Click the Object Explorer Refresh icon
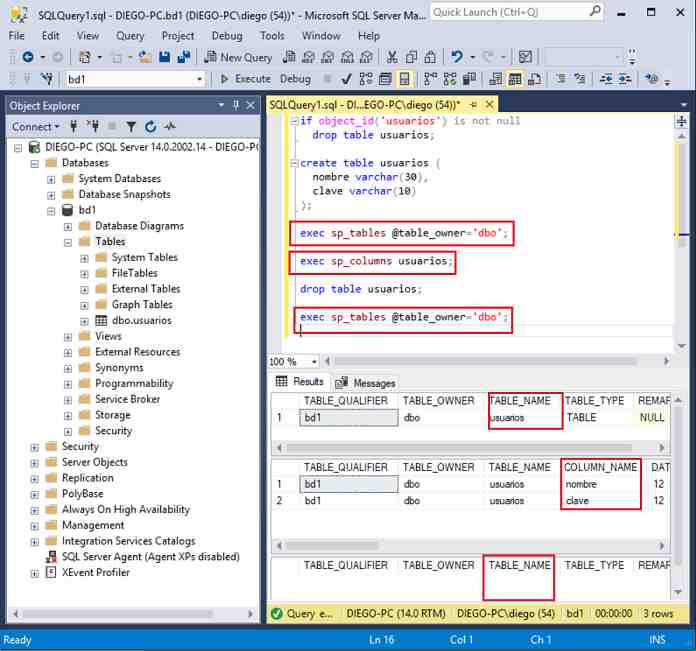Image resolution: width=696 pixels, height=651 pixels. [x=150, y=127]
